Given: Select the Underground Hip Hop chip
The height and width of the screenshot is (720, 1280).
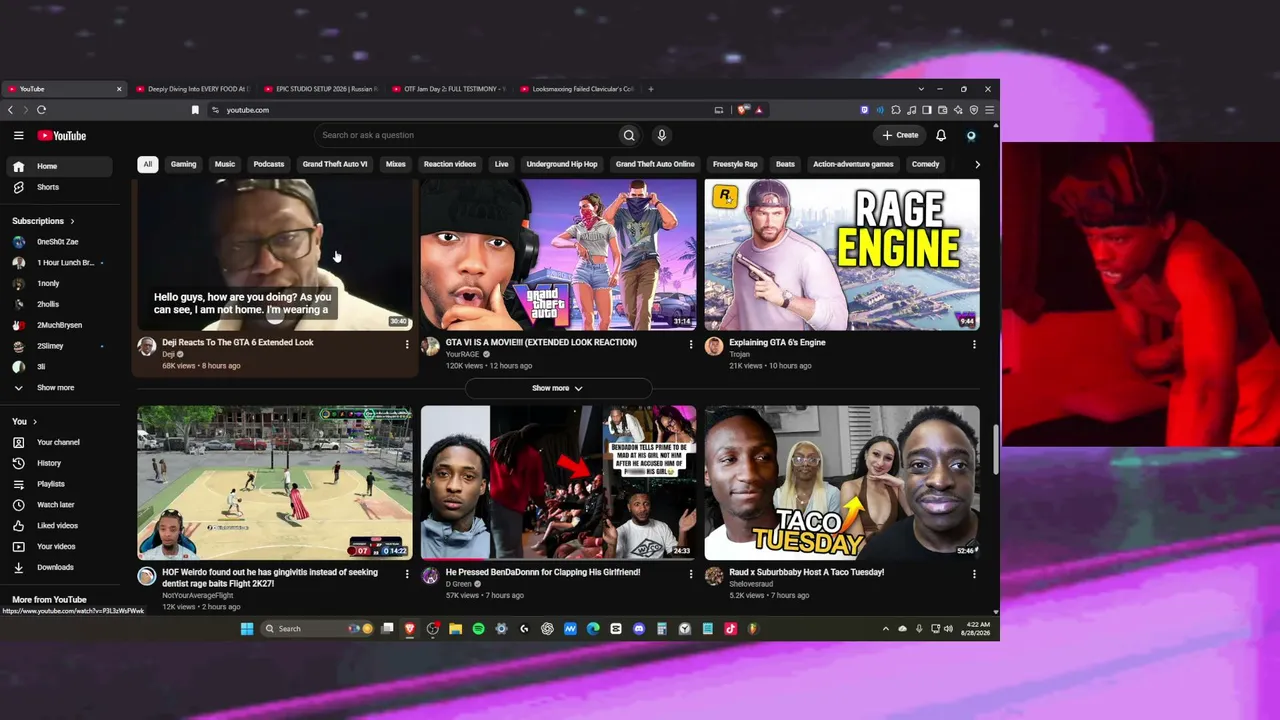Looking at the screenshot, I should click(562, 164).
